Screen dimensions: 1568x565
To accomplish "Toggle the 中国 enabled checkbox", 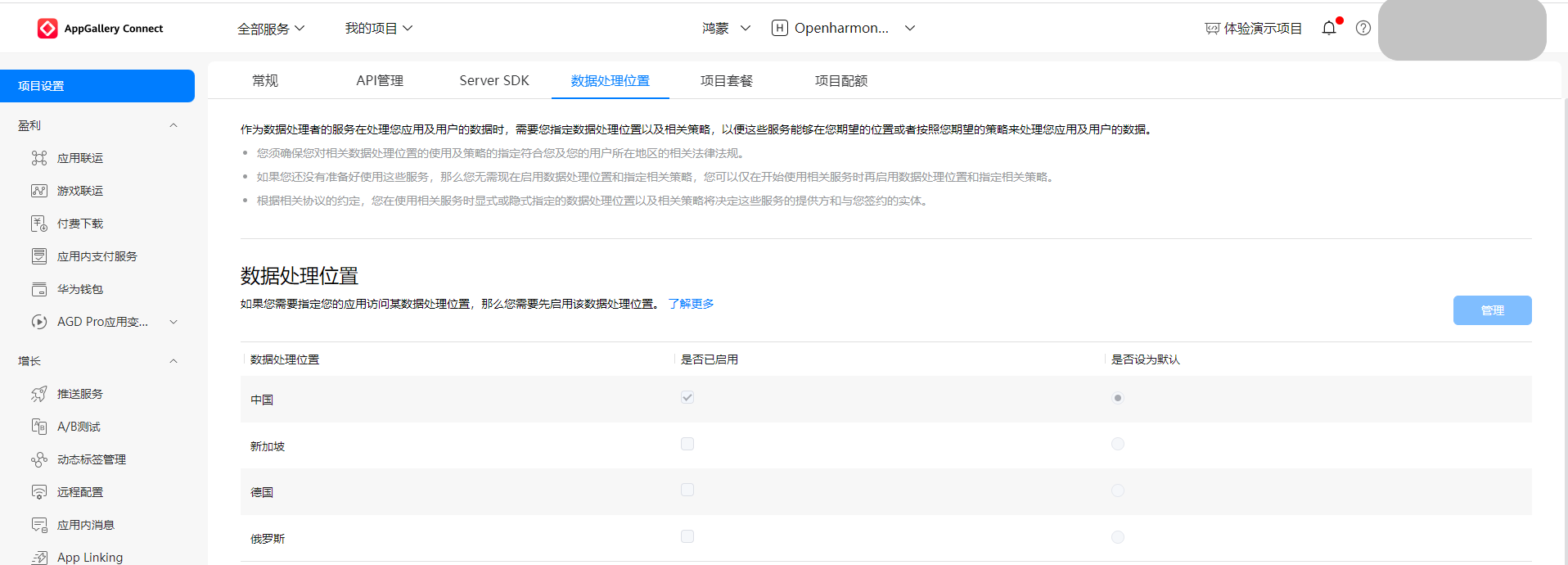I will pos(687,397).
